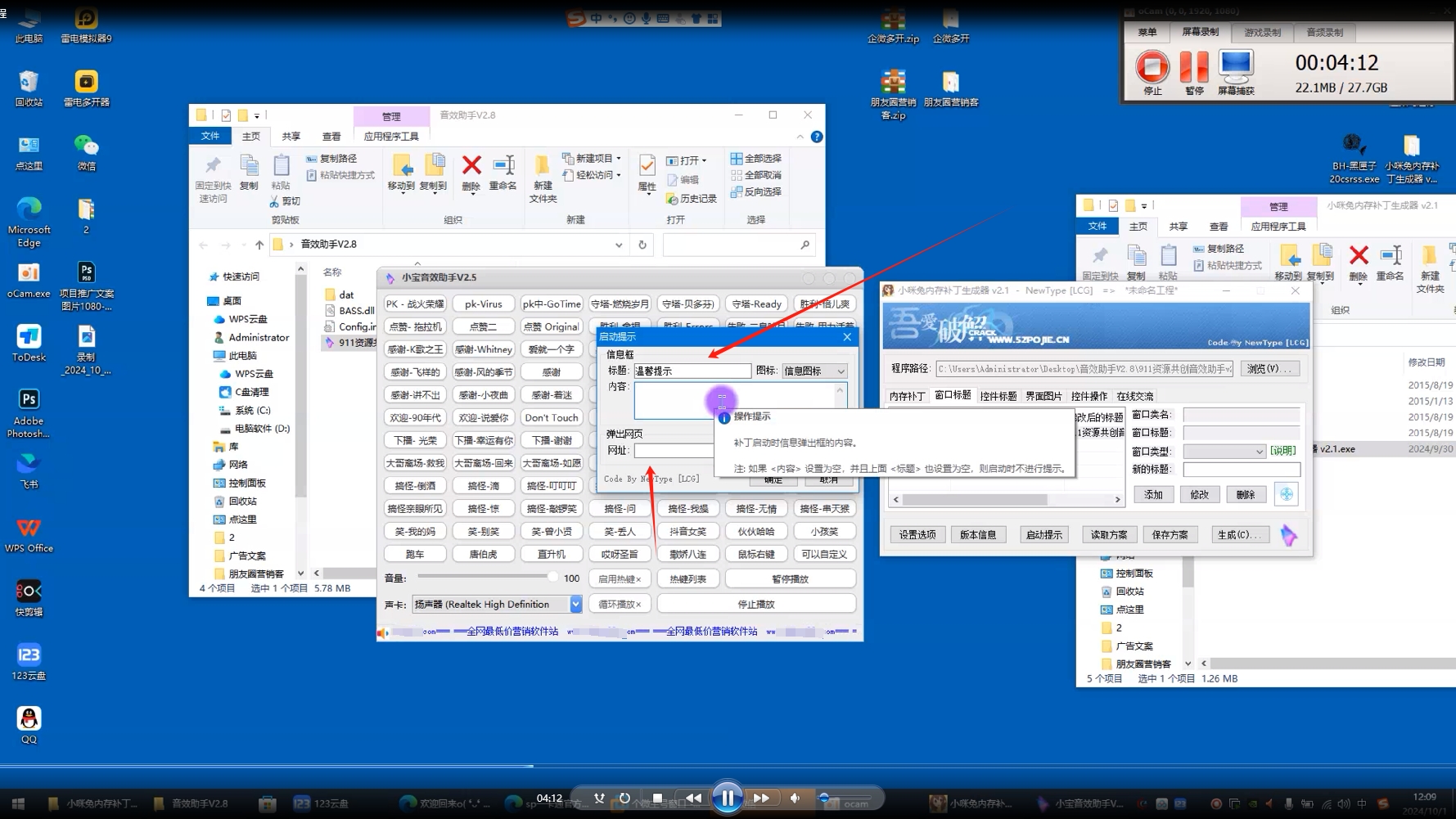The height and width of the screenshot is (819, 1456).
Task: Pause video with the blue player button
Action: pyautogui.click(x=727, y=798)
